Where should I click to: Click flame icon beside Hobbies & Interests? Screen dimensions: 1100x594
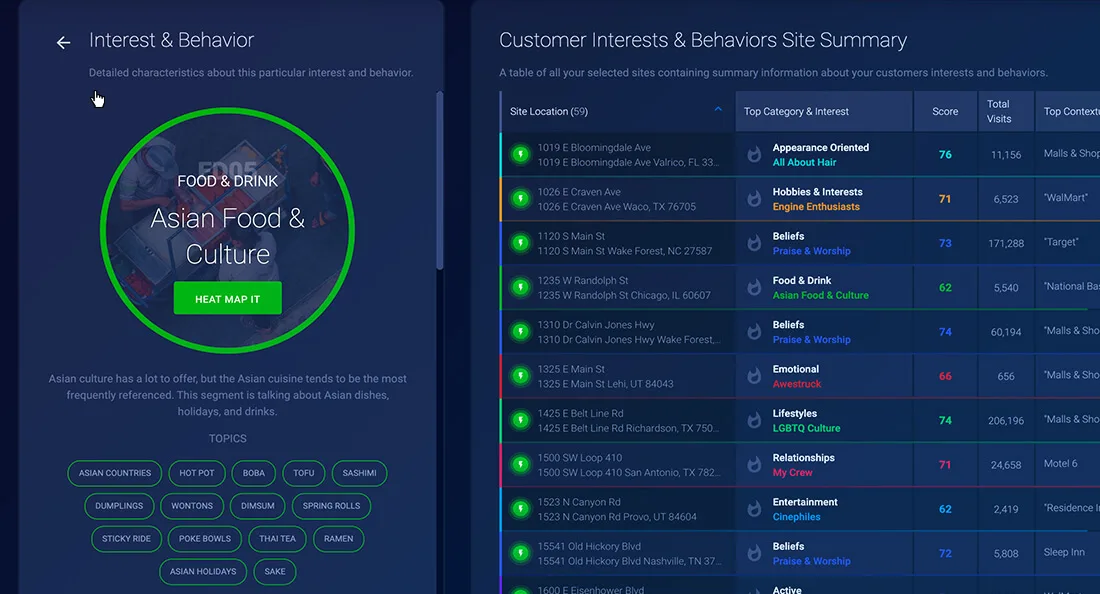tap(754, 198)
